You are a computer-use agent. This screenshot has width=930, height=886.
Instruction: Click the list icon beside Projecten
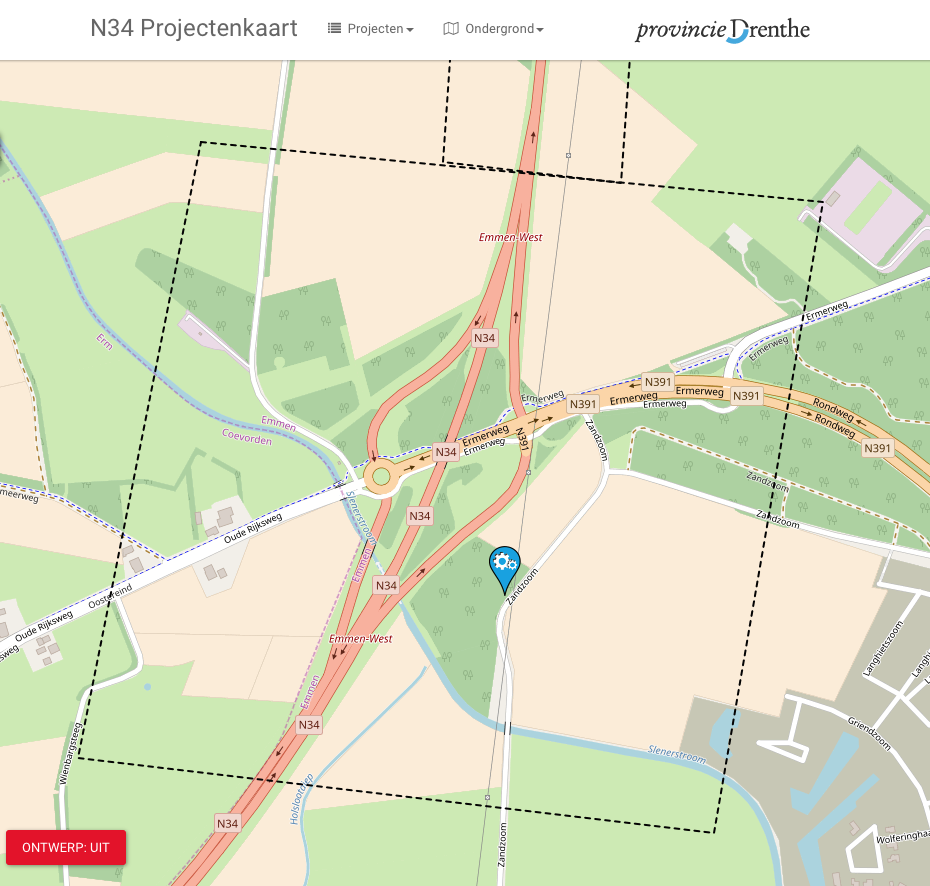click(x=335, y=28)
